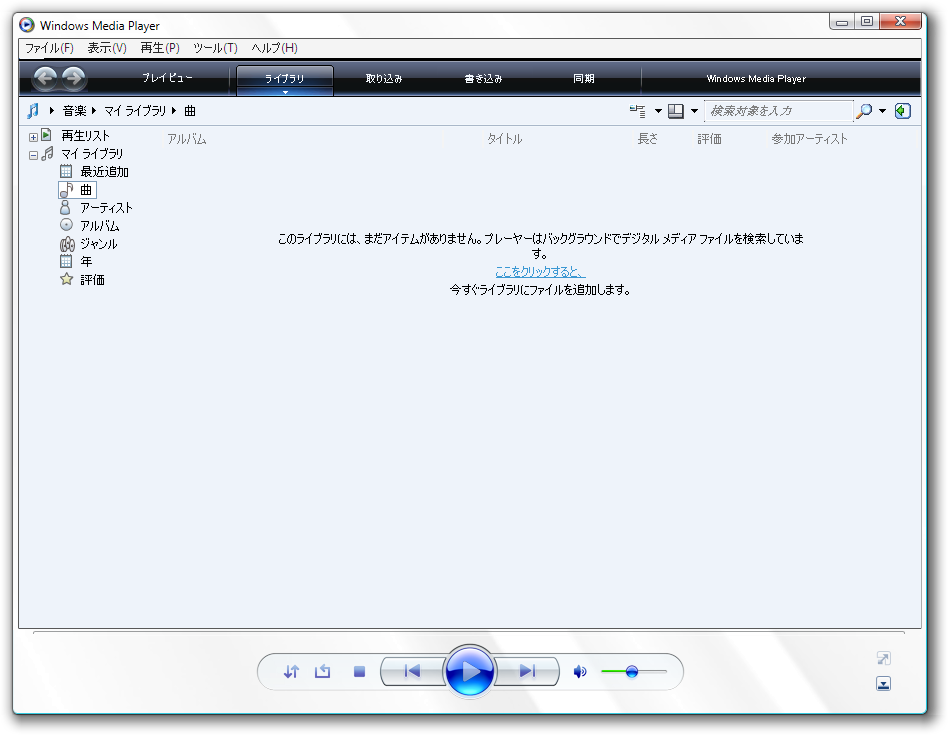Switch to the 書き込み tab

(483, 79)
